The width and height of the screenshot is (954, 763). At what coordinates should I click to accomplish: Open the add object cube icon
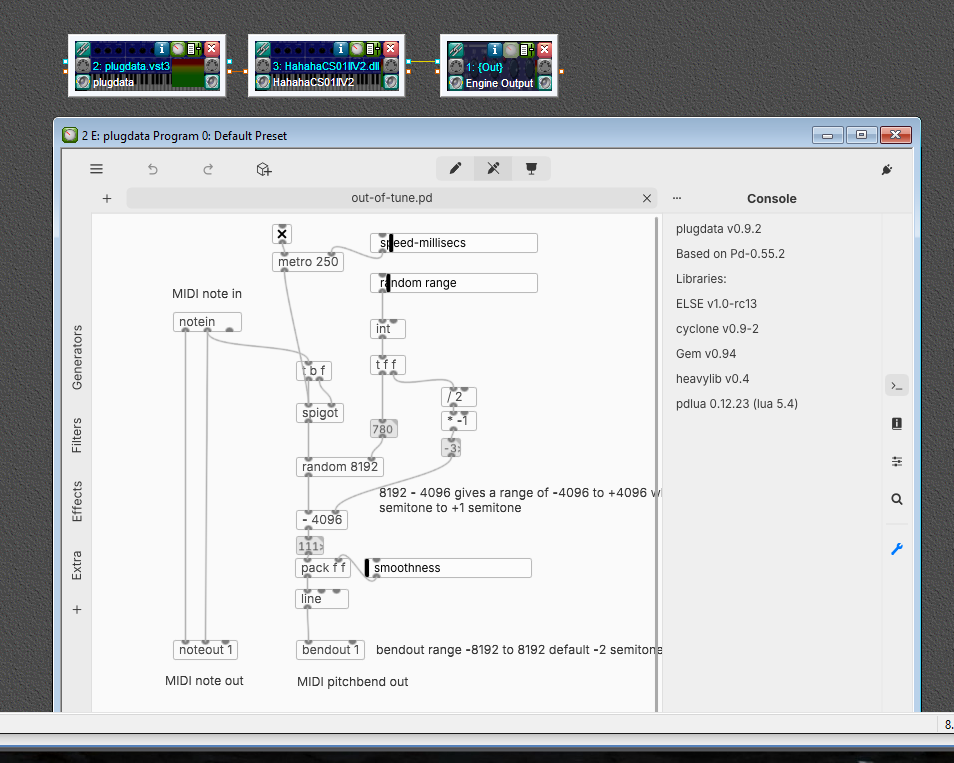(x=264, y=169)
